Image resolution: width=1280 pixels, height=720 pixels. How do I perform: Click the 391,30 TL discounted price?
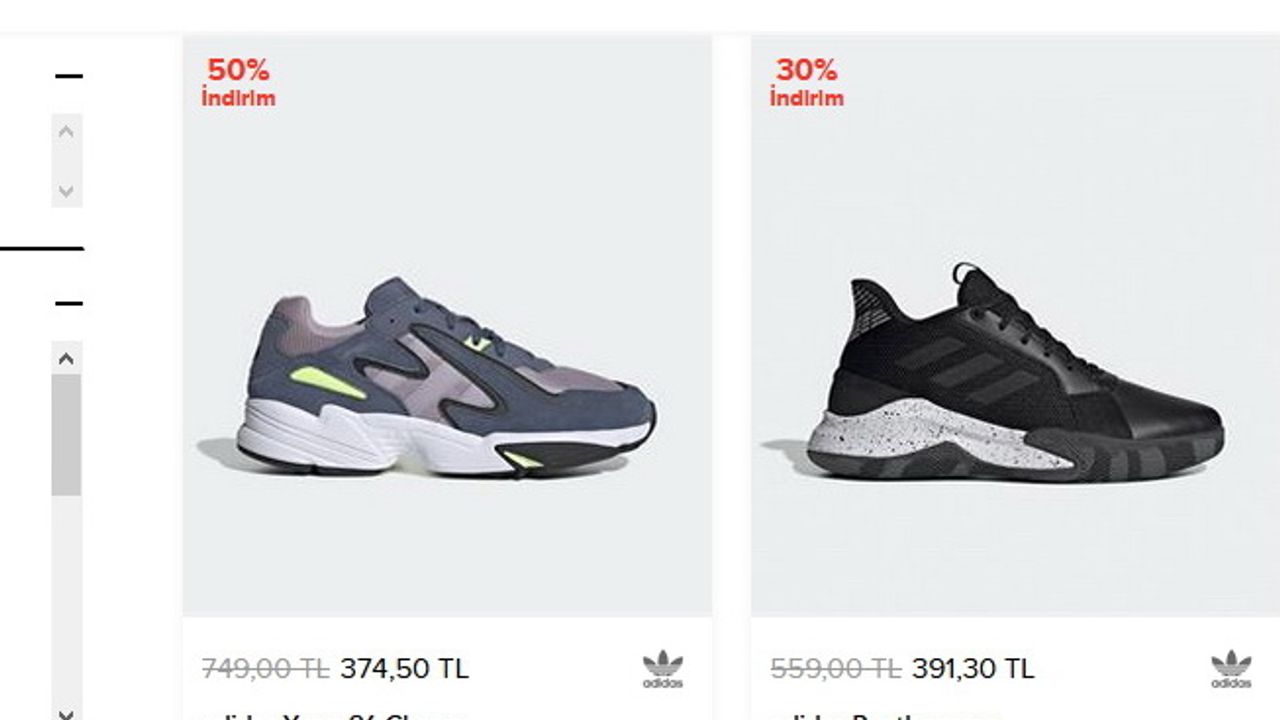[x=973, y=668]
